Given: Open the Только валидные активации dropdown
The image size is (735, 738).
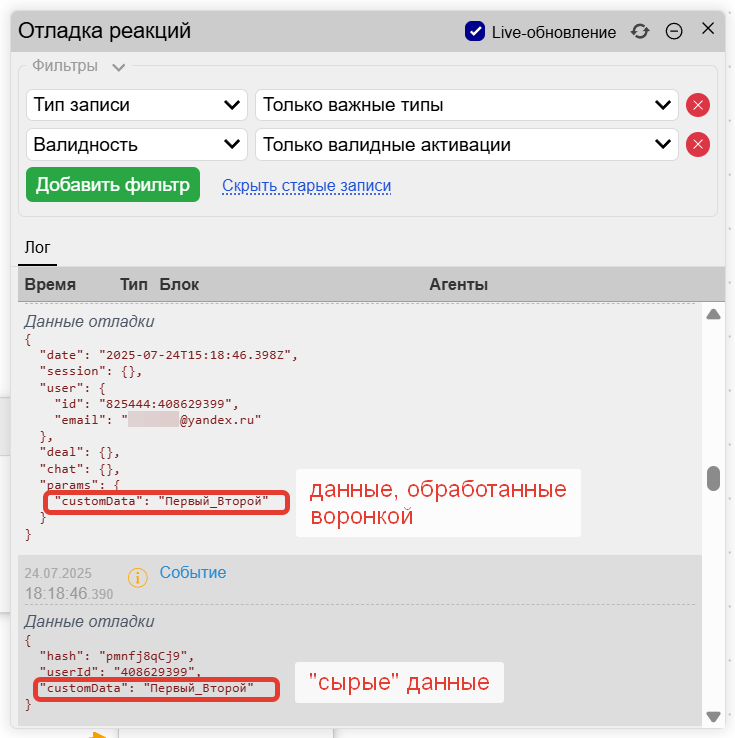Looking at the screenshot, I should click(466, 145).
